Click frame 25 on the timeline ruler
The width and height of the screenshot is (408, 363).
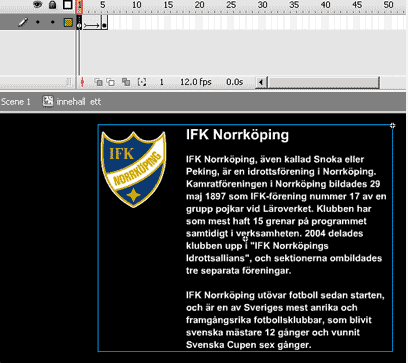pos(231,5)
